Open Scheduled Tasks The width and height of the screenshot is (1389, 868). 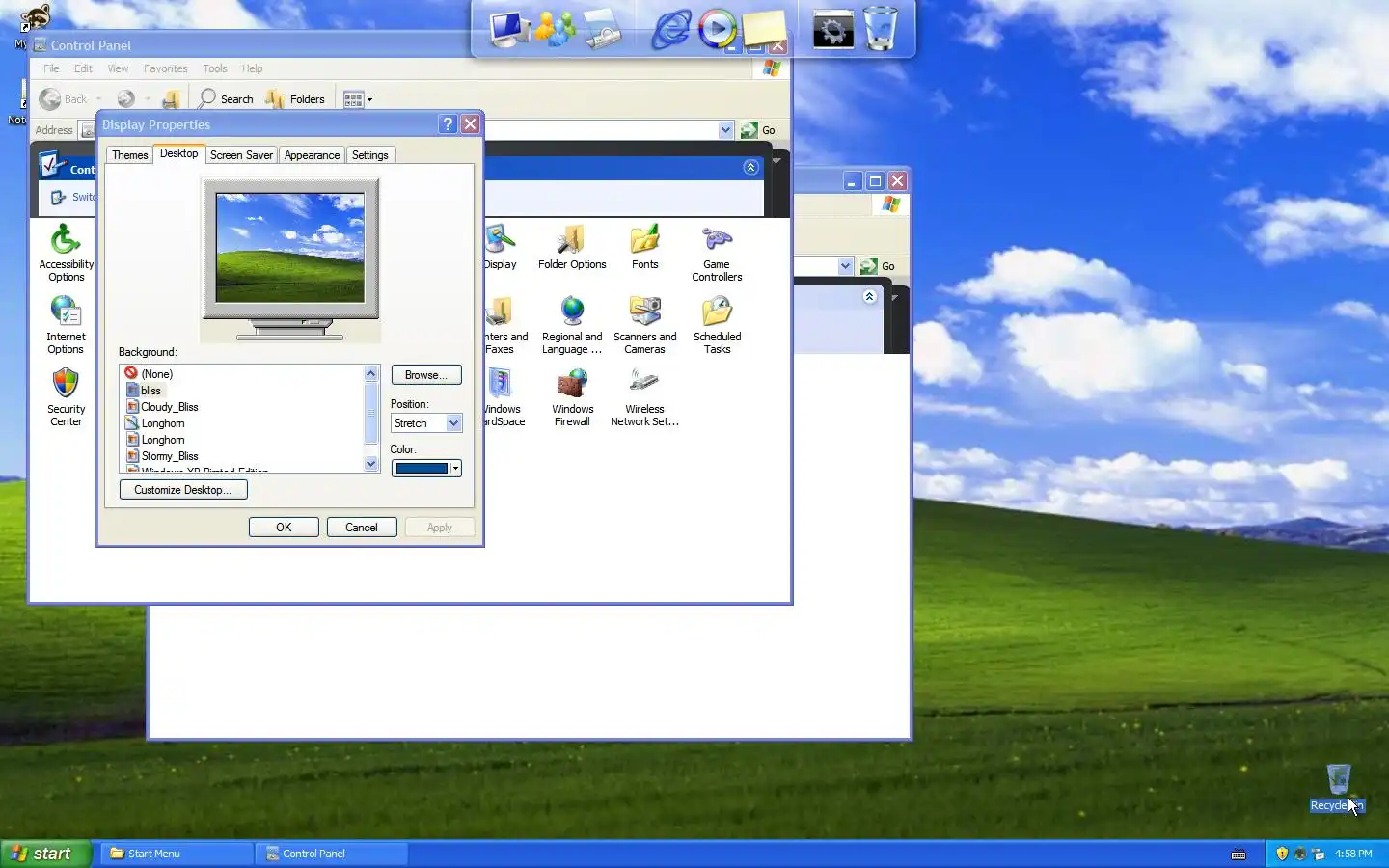[717, 325]
